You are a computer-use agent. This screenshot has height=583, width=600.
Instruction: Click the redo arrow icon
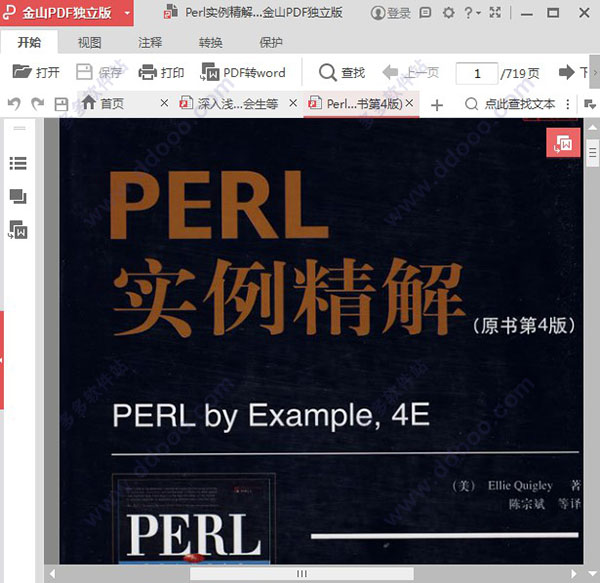tap(38, 104)
